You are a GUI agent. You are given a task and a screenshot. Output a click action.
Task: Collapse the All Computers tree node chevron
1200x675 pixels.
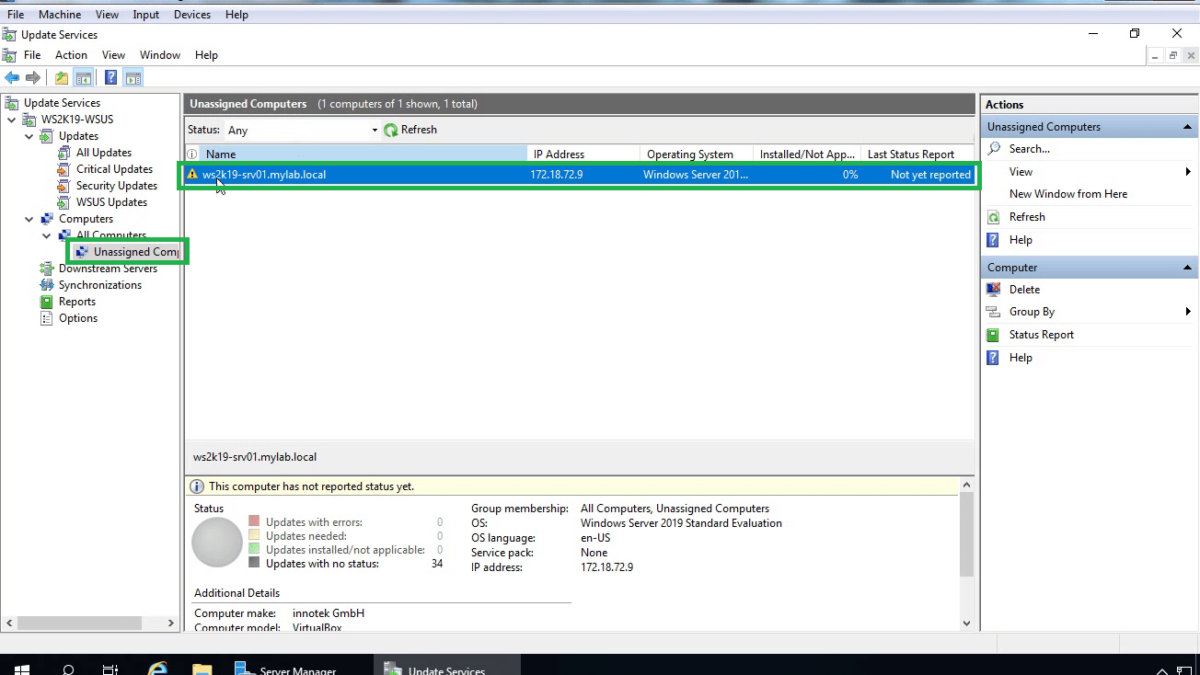(x=47, y=236)
